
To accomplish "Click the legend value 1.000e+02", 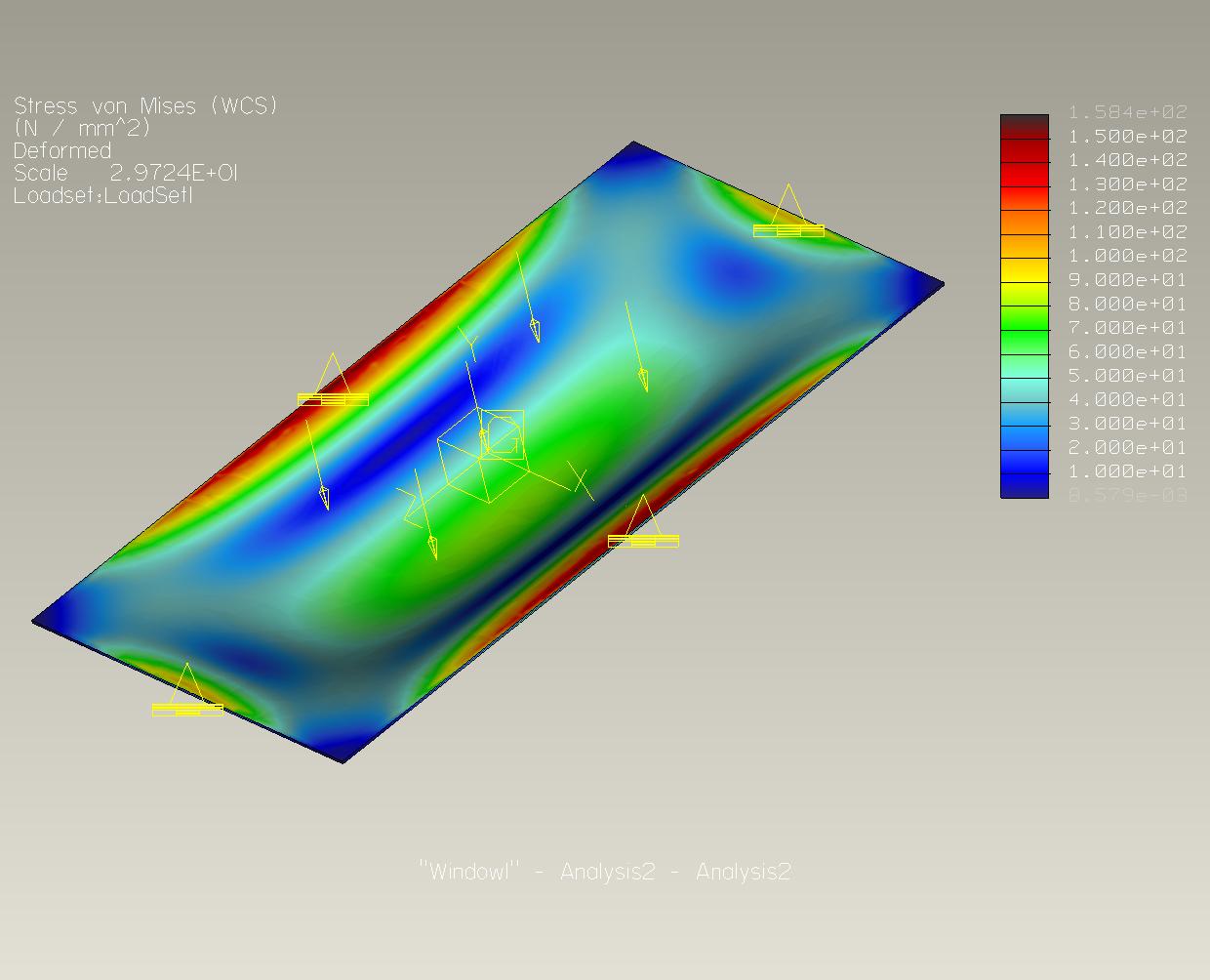I will 1128,256.
